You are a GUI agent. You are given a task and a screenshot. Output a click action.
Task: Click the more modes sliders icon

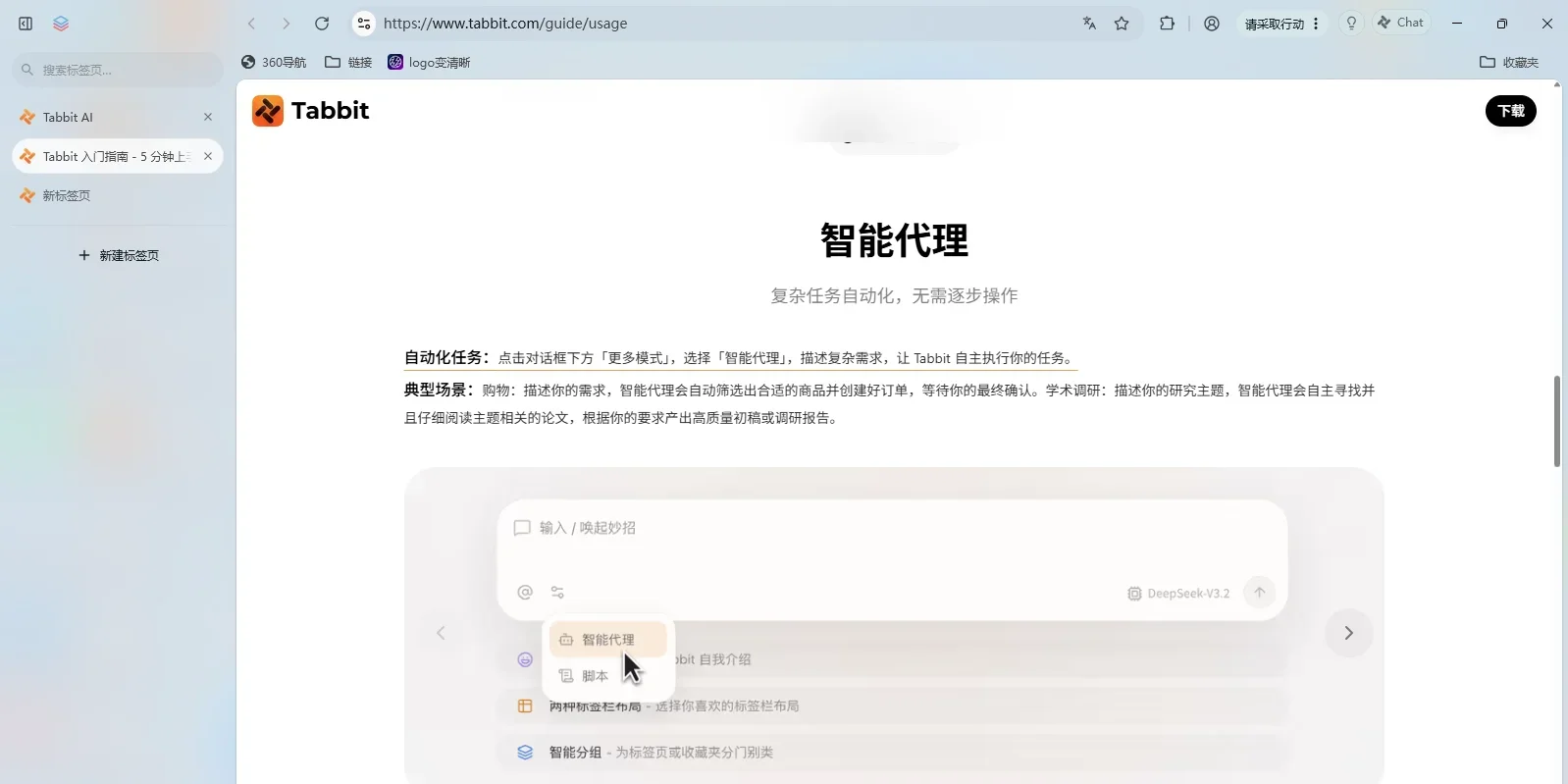(557, 592)
